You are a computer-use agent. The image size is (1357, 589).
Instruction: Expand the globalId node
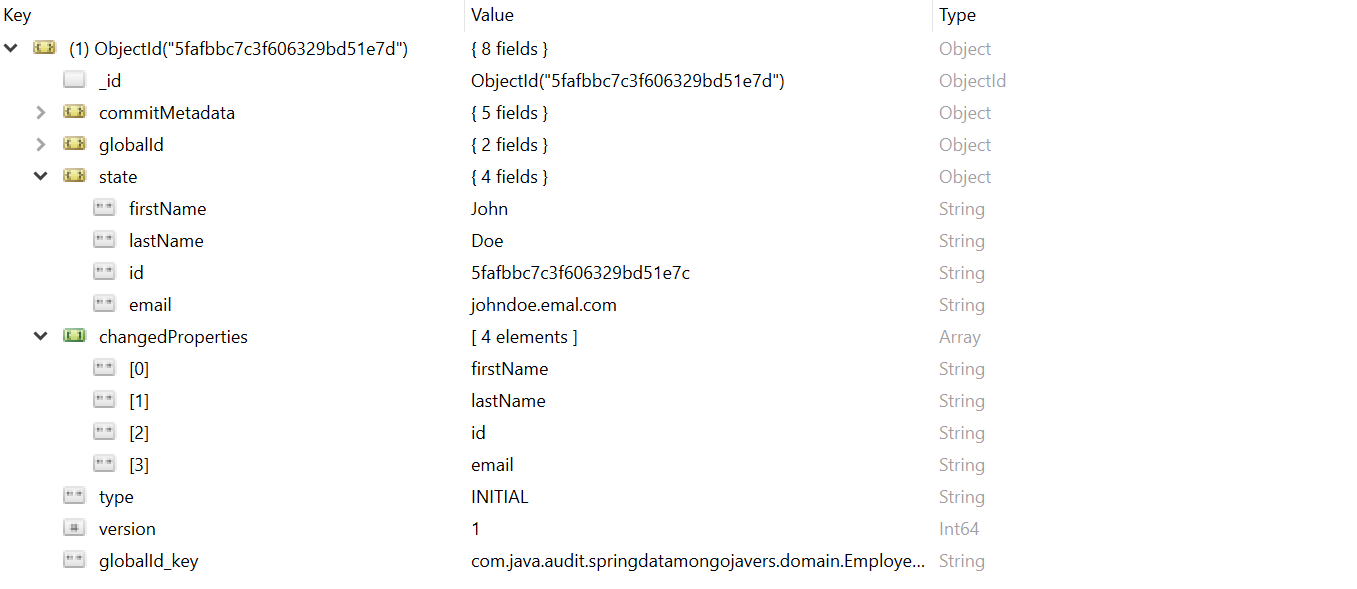41,145
